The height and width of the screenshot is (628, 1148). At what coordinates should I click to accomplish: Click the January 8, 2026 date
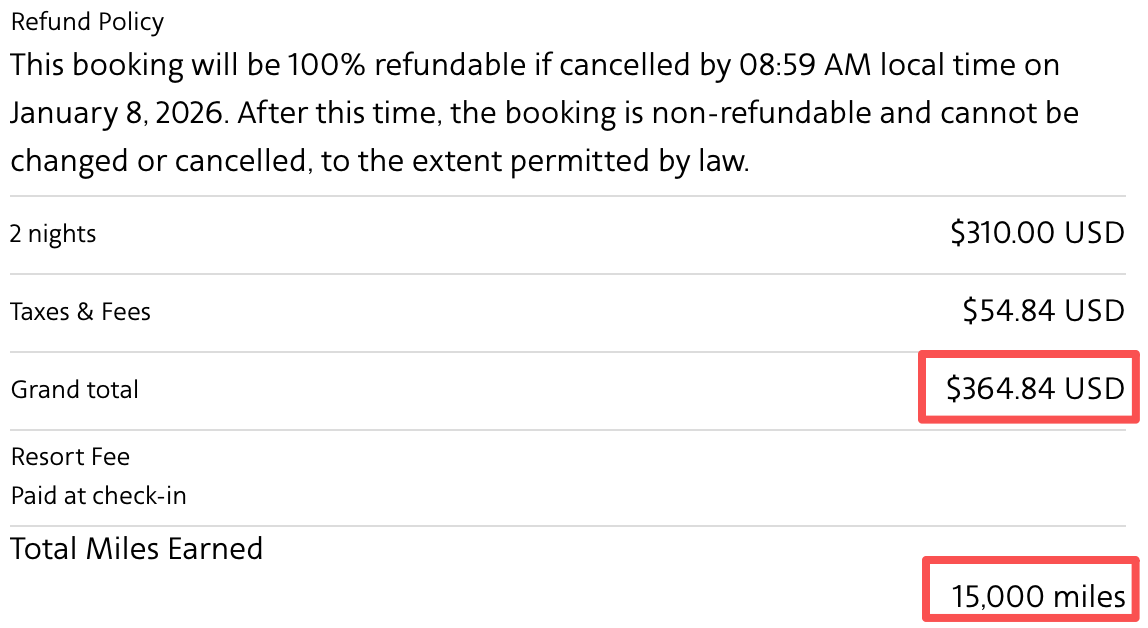117,113
